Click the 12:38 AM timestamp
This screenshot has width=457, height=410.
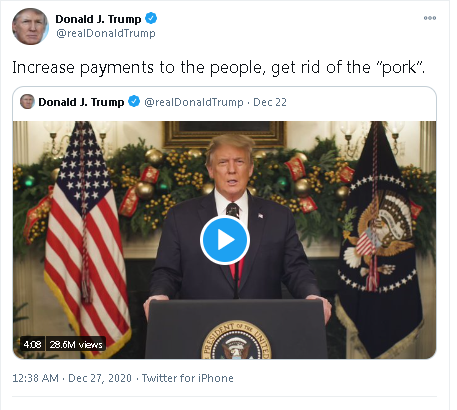[x=35, y=378]
